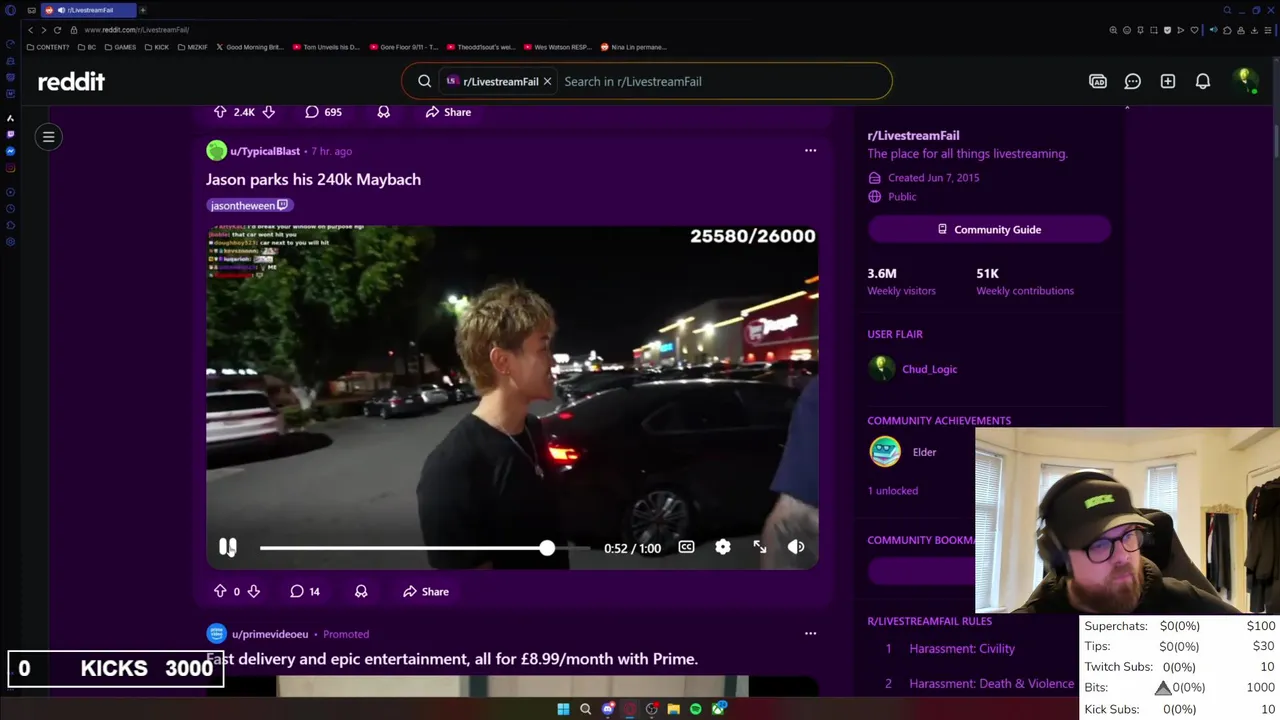Click the address bar URL
This screenshot has width=1280, height=720.
click(x=137, y=30)
